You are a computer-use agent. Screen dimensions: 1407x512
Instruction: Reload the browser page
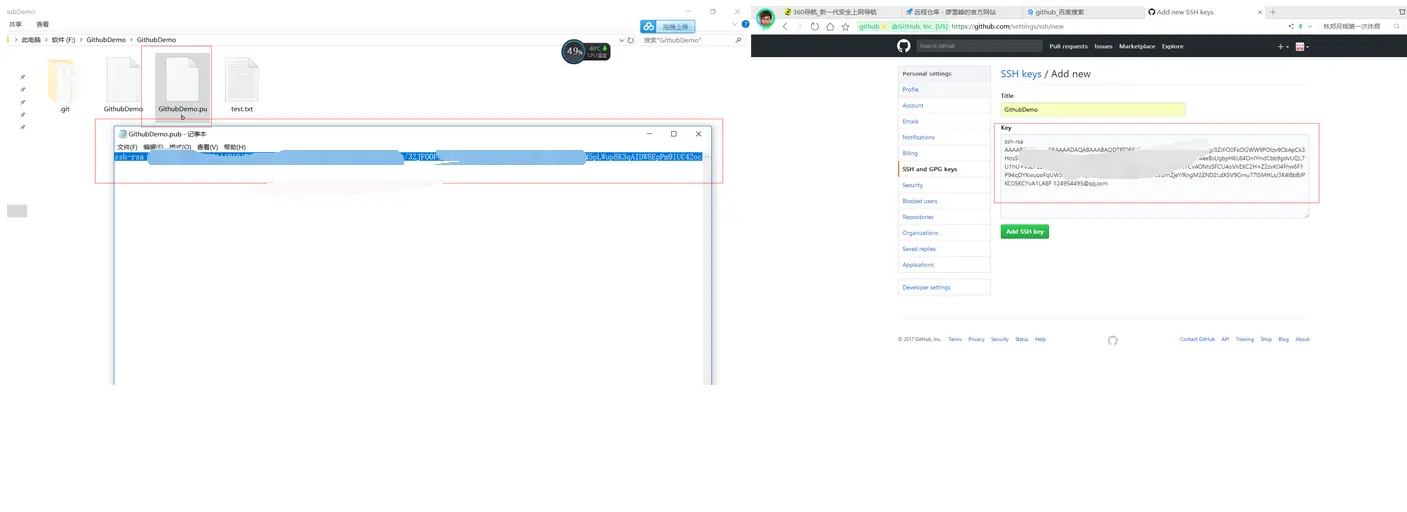815,27
